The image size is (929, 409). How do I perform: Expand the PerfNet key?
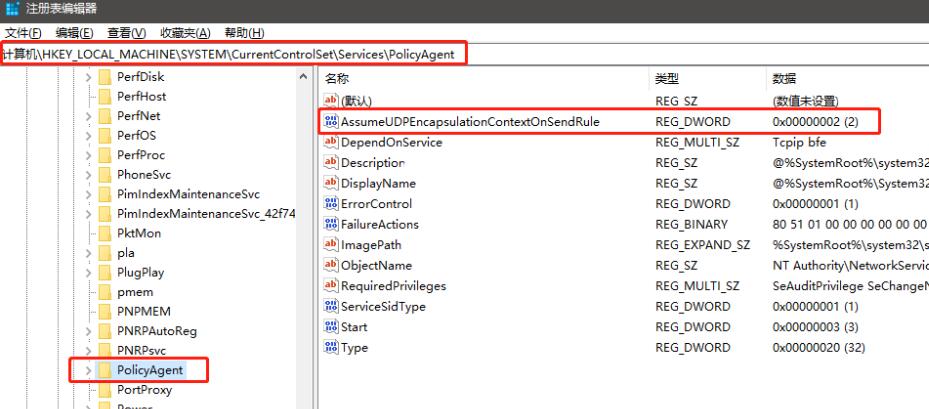88,116
